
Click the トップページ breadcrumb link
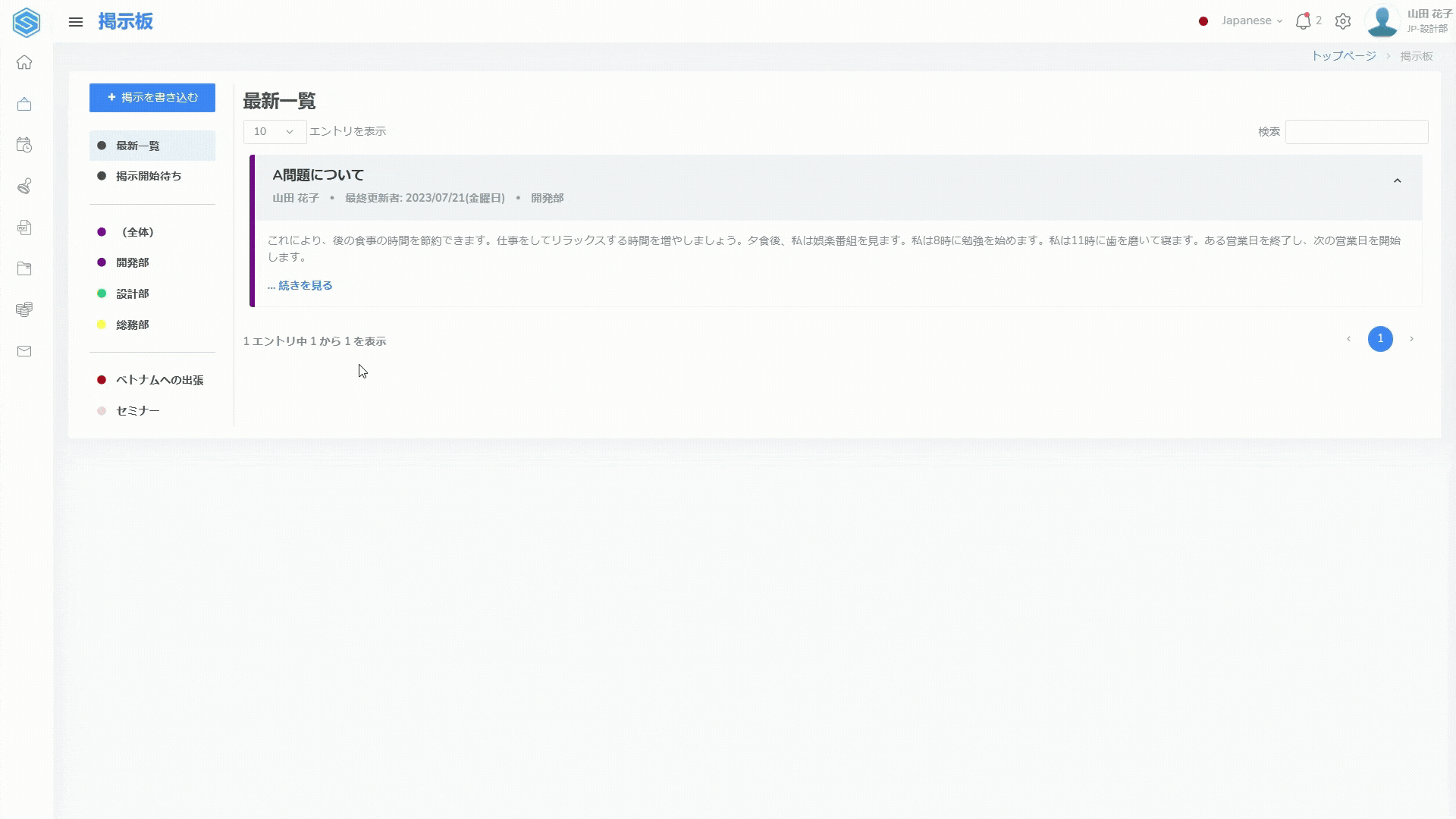coord(1343,56)
